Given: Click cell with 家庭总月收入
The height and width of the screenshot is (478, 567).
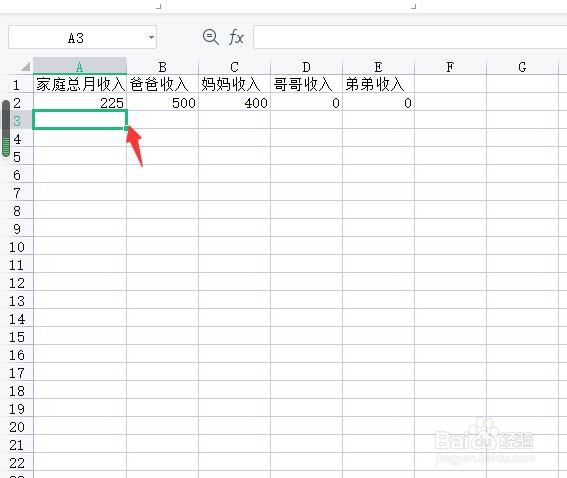Looking at the screenshot, I should click(x=80, y=84).
